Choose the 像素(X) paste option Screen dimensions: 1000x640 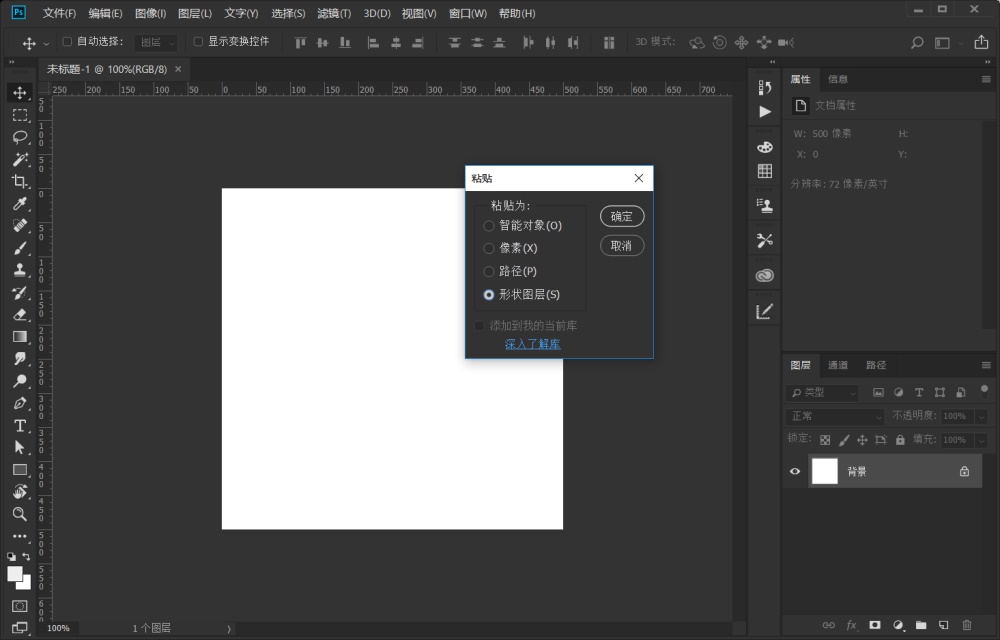tap(489, 249)
